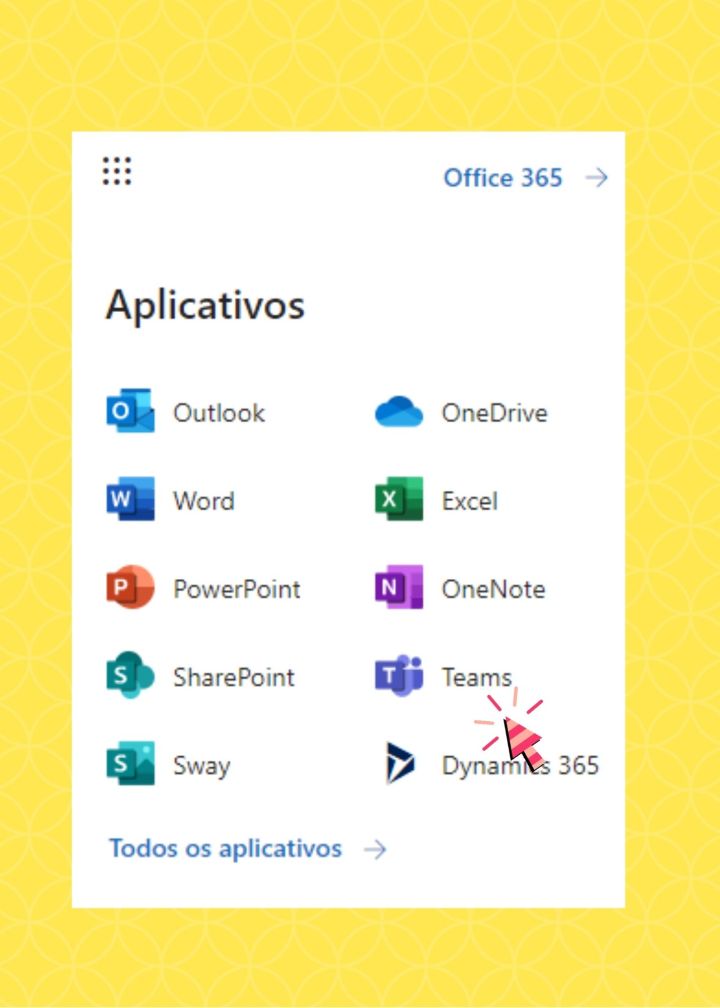The height and width of the screenshot is (1008, 720).
Task: Open the Office 365 link
Action: (503, 178)
